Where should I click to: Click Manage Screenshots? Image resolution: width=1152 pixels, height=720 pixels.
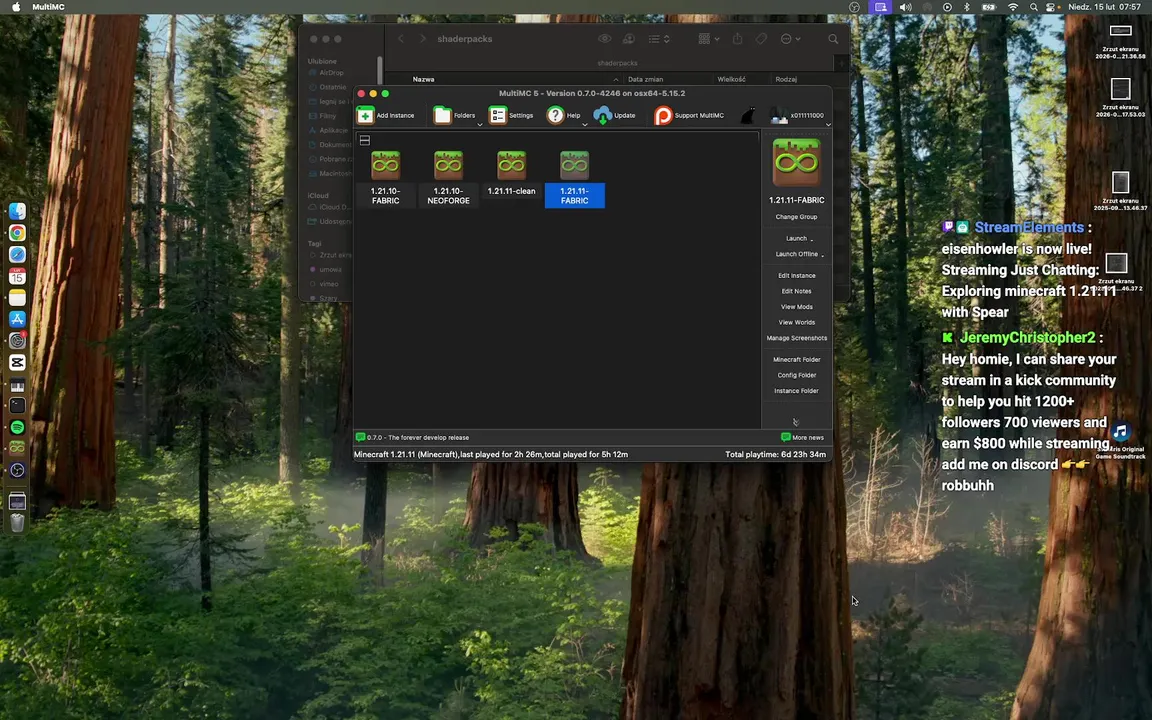tap(796, 338)
